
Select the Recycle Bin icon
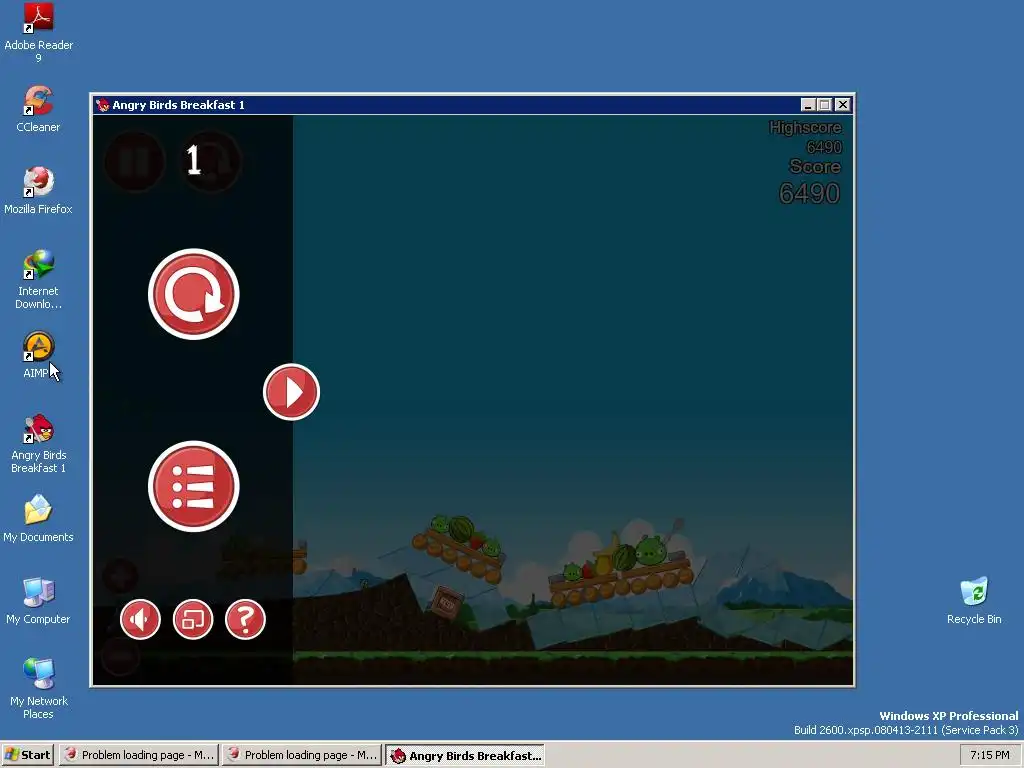[x=974, y=601]
